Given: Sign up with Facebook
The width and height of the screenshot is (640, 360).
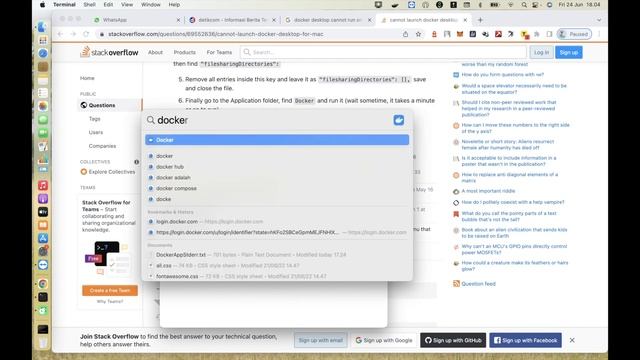Looking at the screenshot, I should click(x=525, y=340).
